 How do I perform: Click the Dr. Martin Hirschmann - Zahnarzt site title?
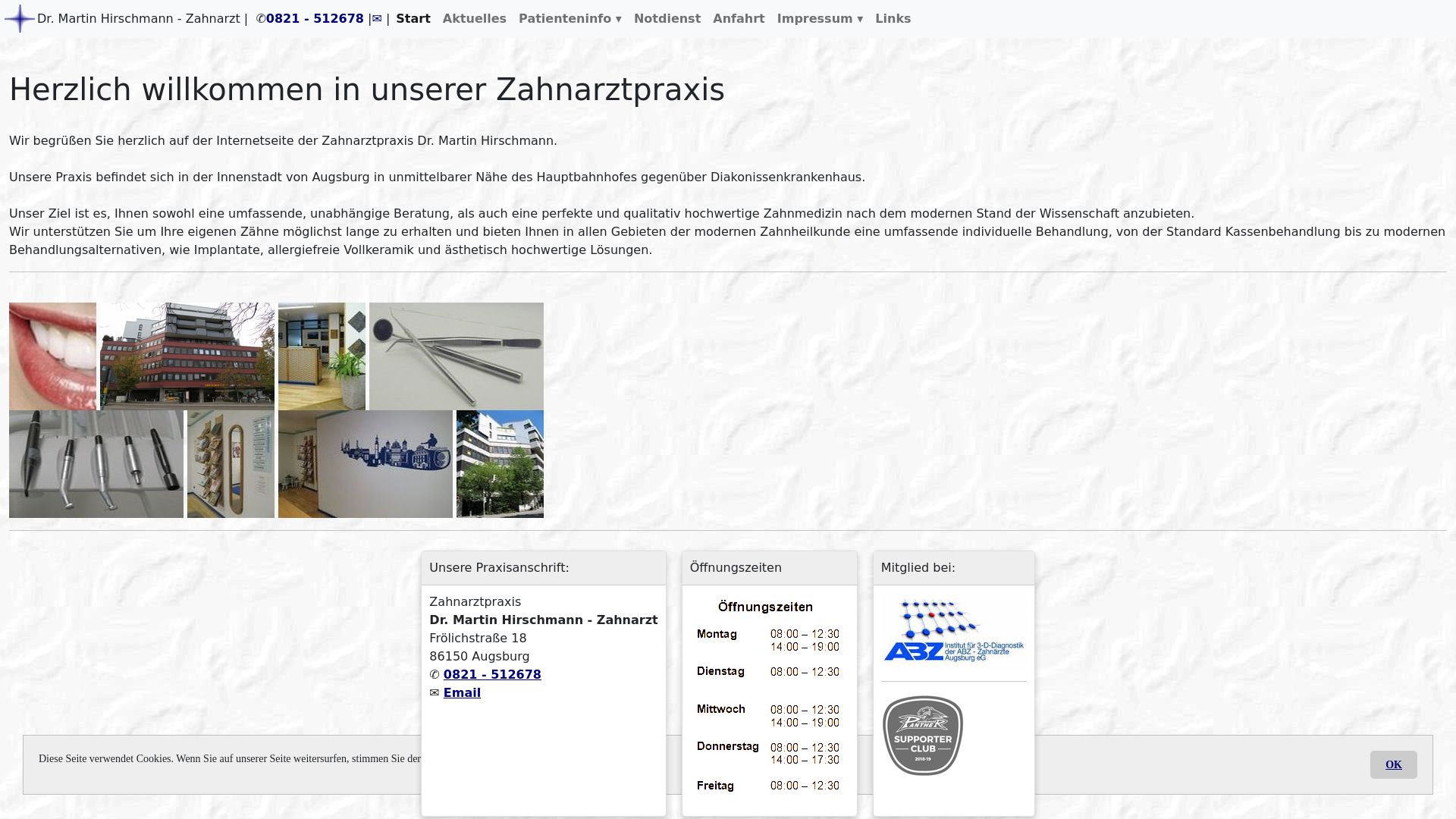point(139,19)
